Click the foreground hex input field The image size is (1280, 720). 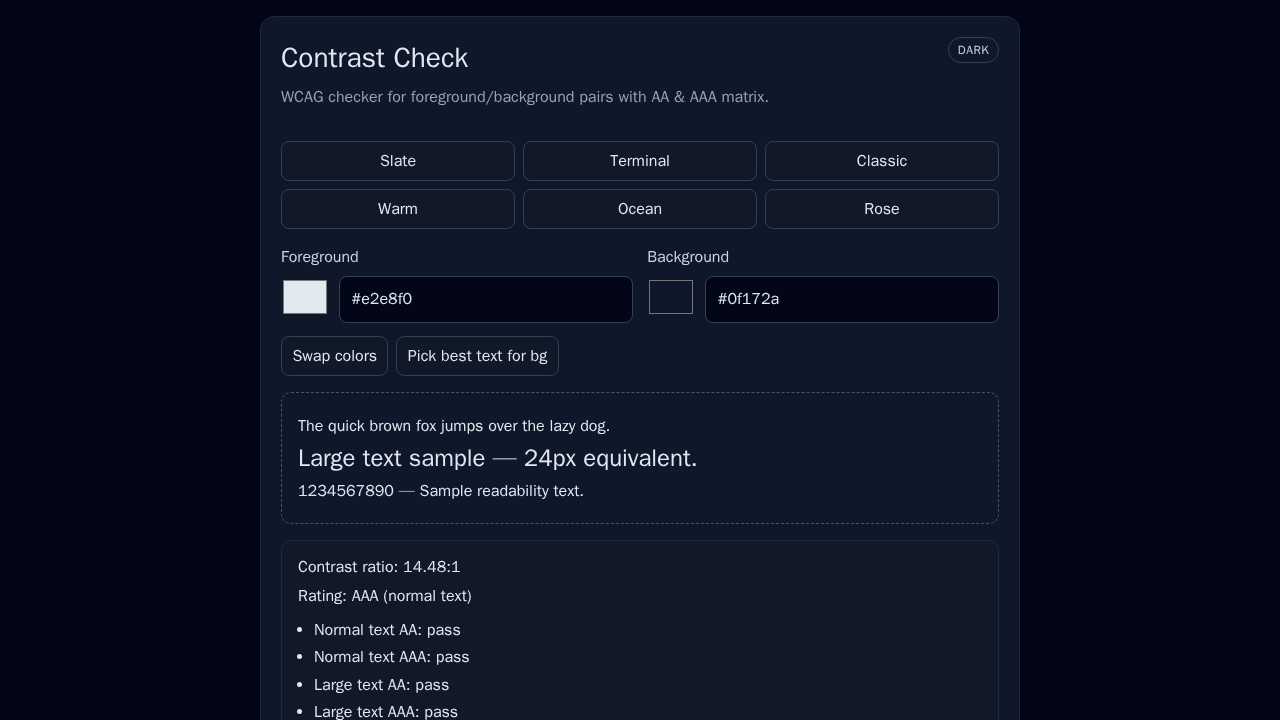click(486, 299)
